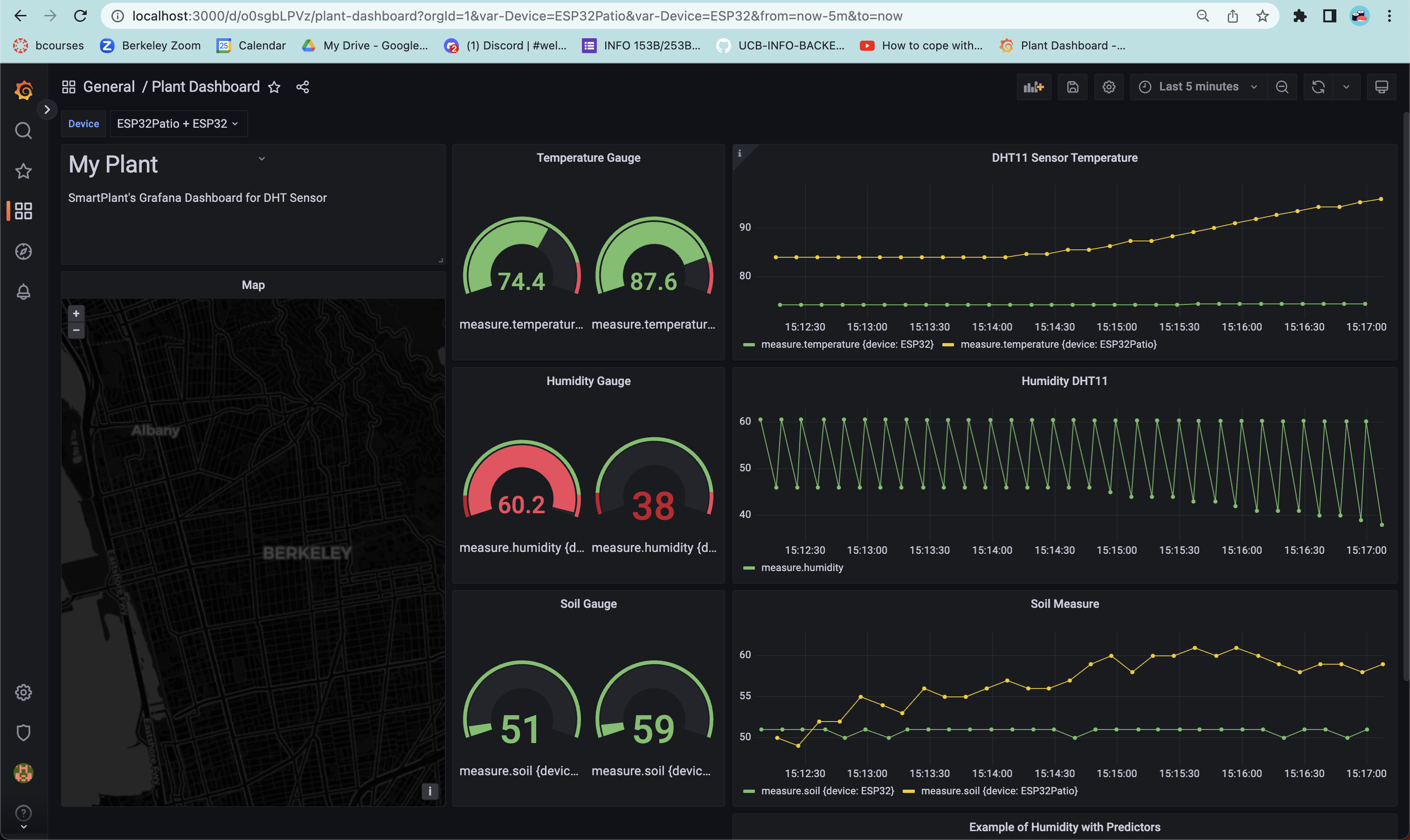Open the Soil Measure panel title menu
The height and width of the screenshot is (840, 1410).
click(x=1064, y=604)
